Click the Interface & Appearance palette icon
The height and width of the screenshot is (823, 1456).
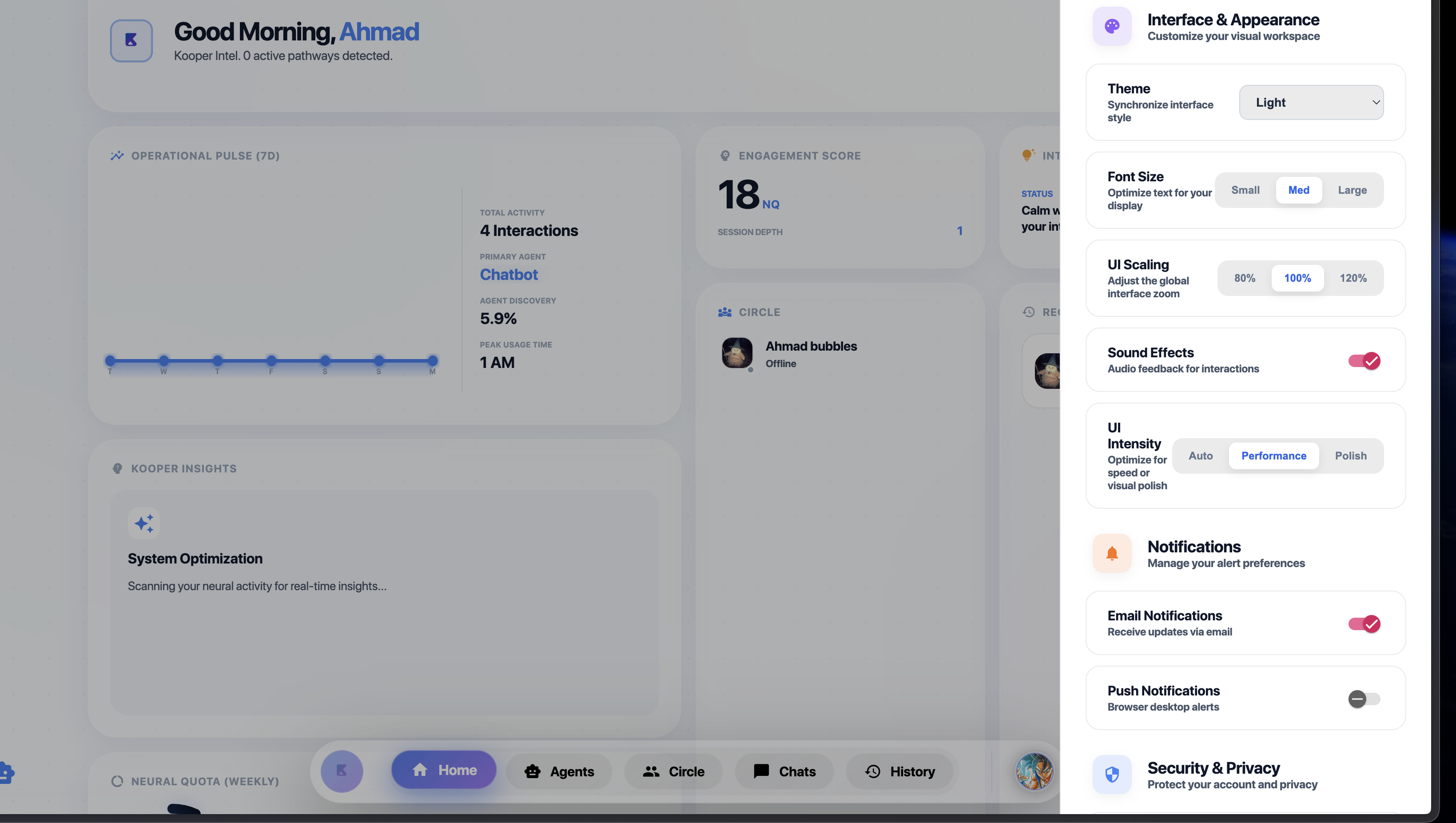[x=1112, y=27]
